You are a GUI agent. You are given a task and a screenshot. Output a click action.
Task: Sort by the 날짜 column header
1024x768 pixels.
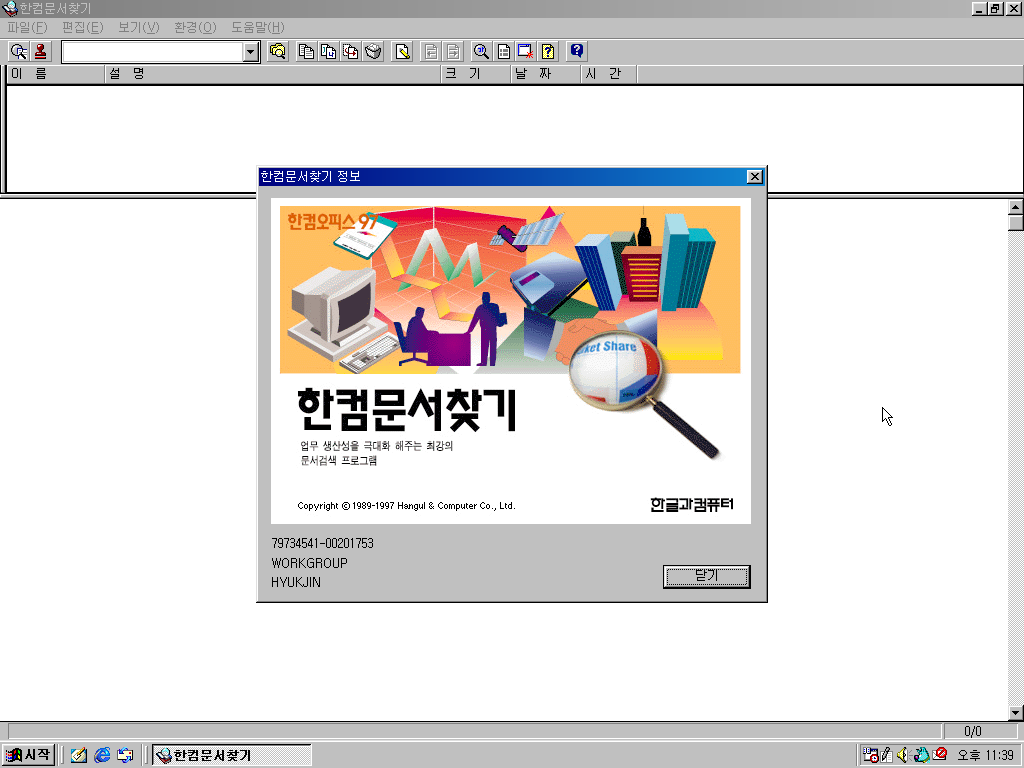coord(546,74)
